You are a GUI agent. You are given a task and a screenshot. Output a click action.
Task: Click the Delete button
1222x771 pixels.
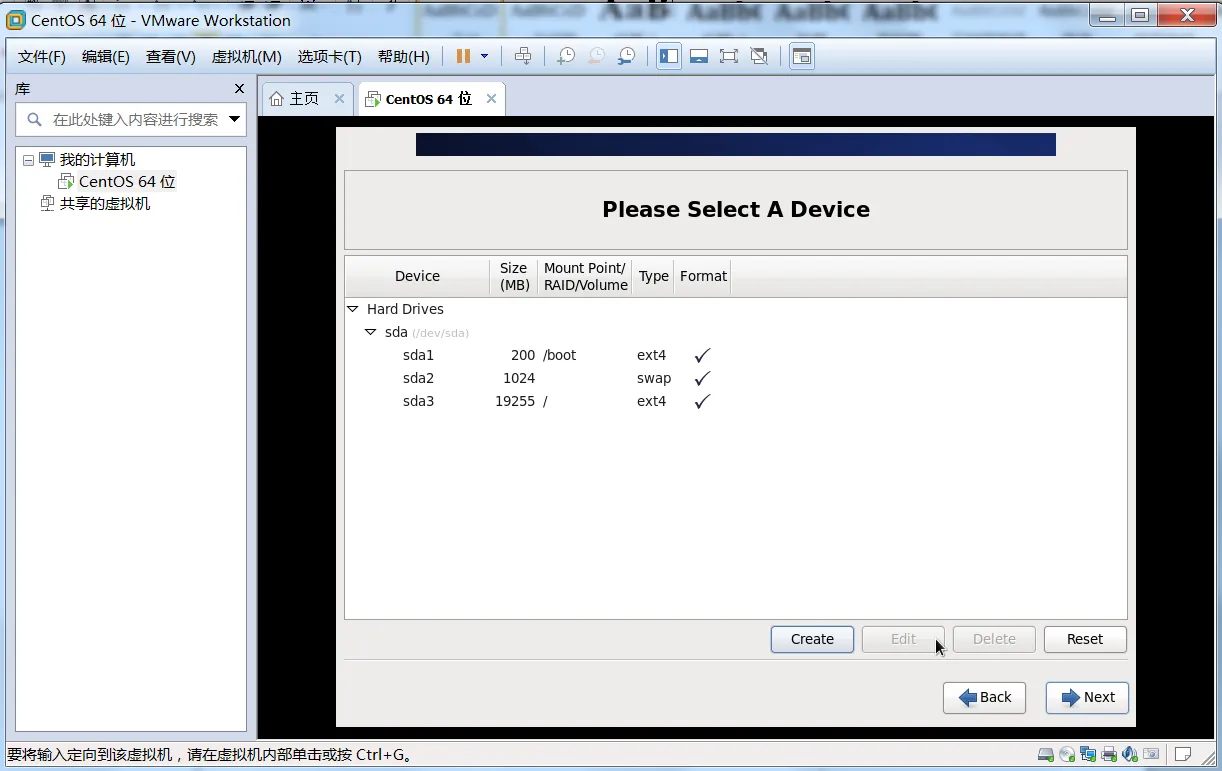pos(994,639)
